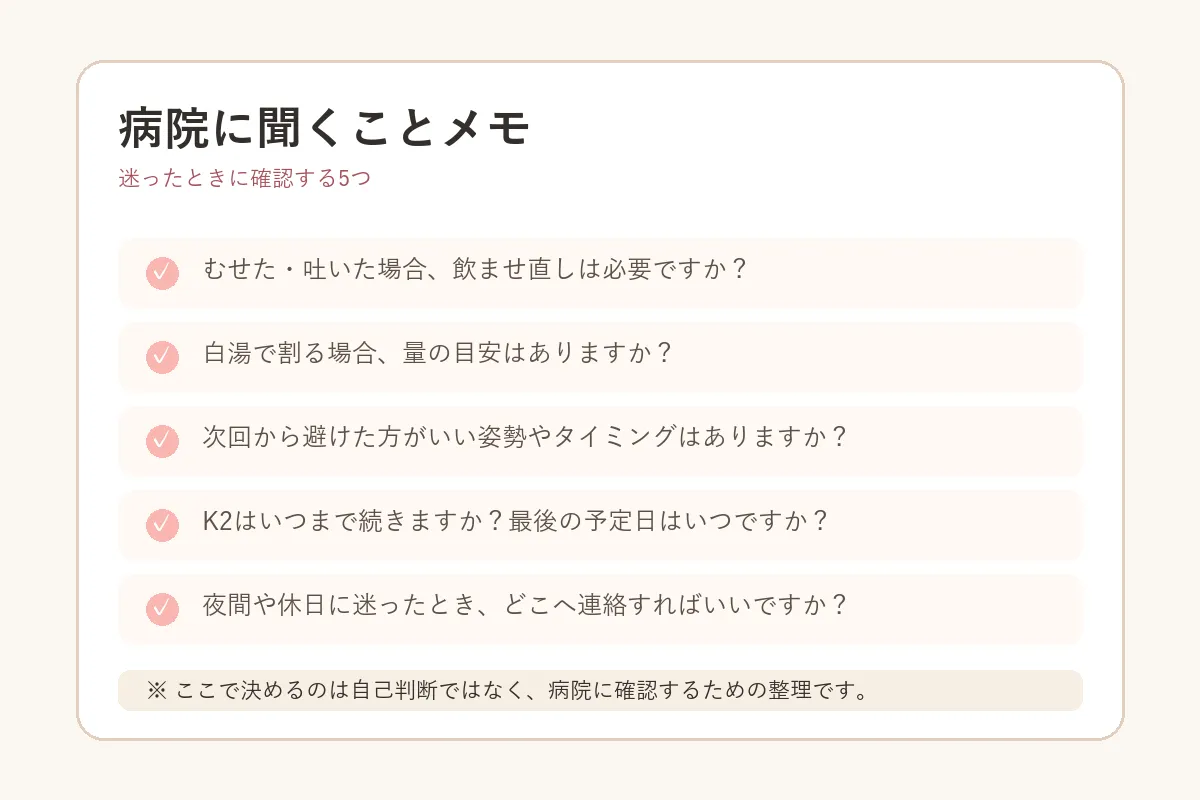Screen dimensions: 1200x800
Task: Click the ※ symbol in the footnote
Action: click(x=155, y=691)
